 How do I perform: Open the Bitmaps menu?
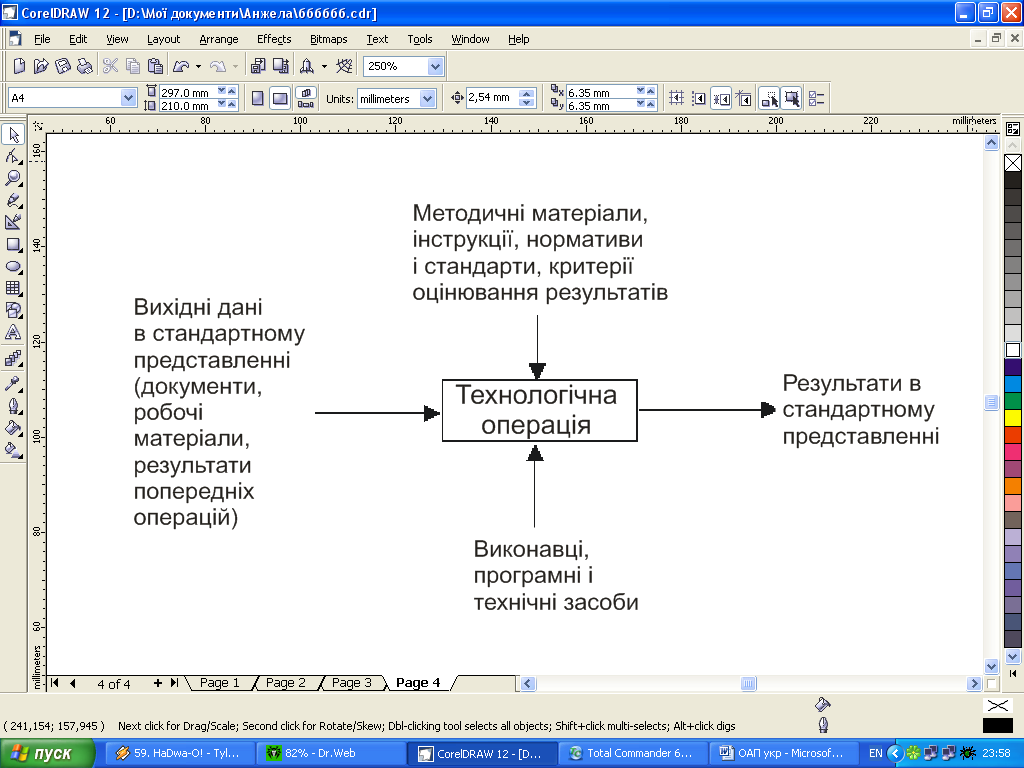[x=328, y=39]
